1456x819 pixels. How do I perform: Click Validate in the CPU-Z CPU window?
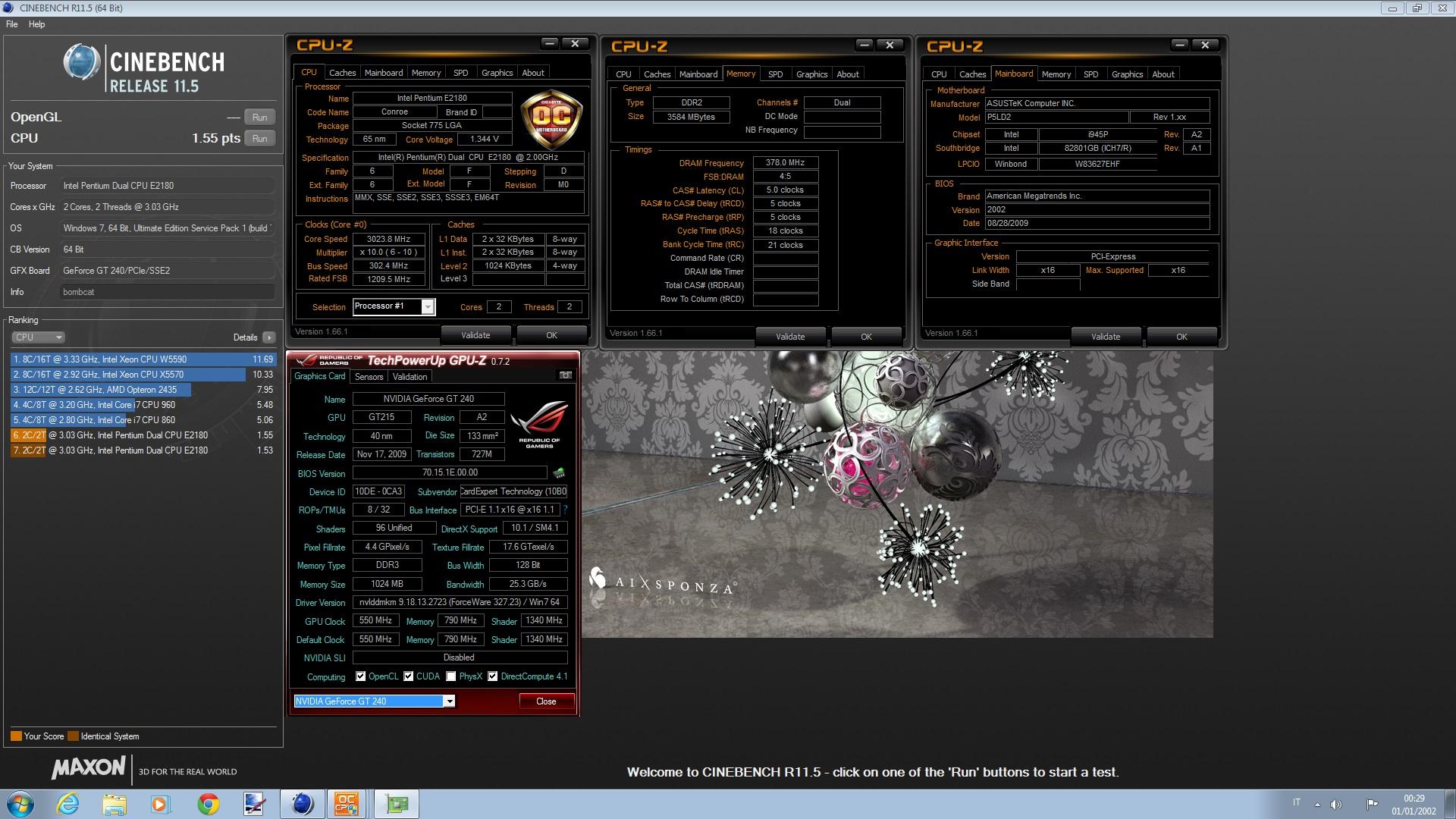(475, 335)
